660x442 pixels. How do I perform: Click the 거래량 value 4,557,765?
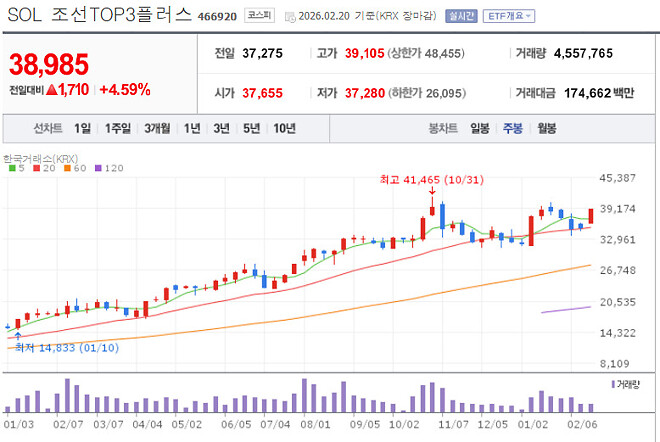(583, 53)
